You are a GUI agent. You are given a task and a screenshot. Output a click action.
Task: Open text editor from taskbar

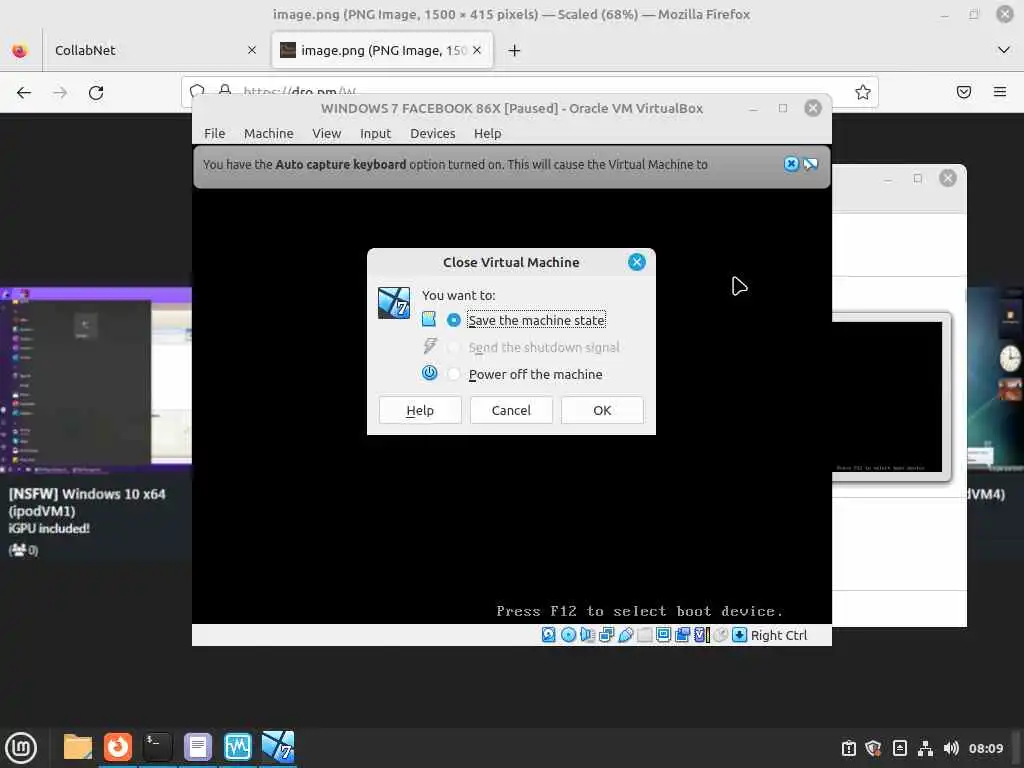[x=198, y=747]
